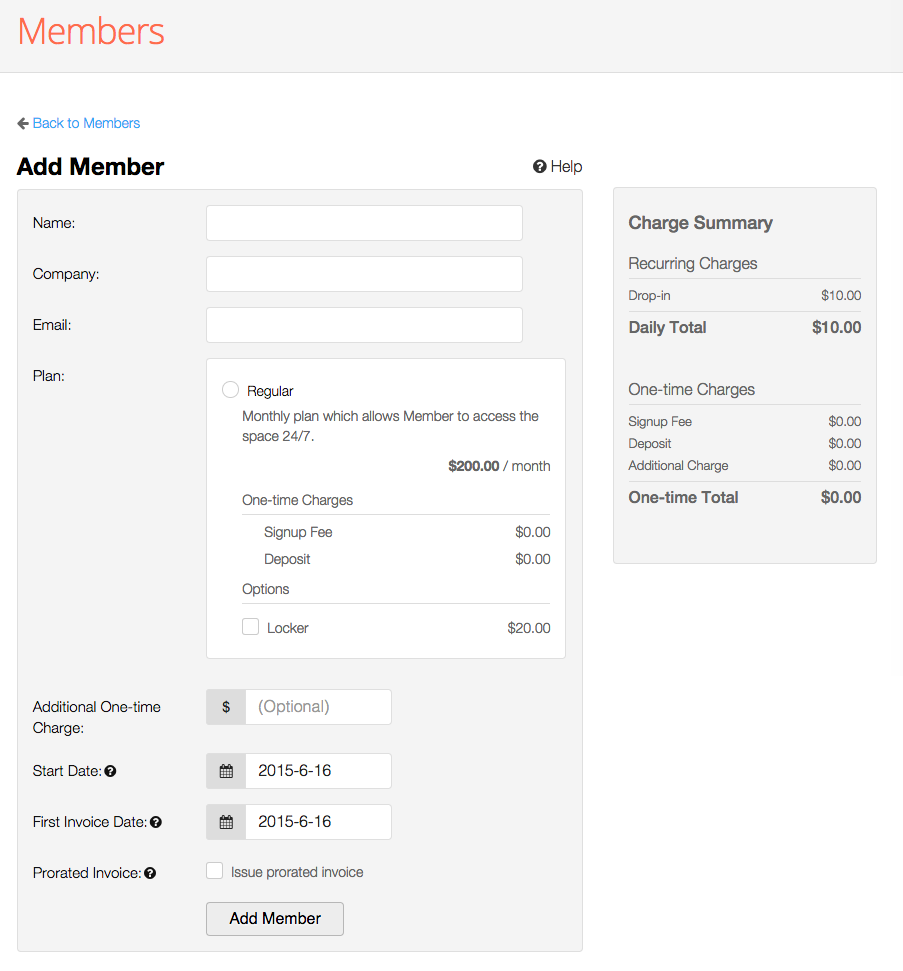Enable the Locker option checkbox
The width and height of the screenshot is (903, 971).
point(250,627)
